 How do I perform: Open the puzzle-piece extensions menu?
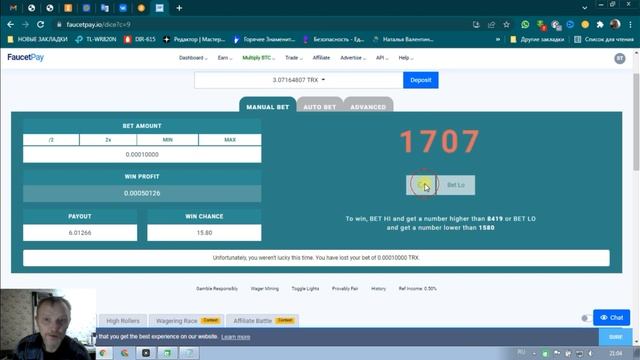(600, 24)
